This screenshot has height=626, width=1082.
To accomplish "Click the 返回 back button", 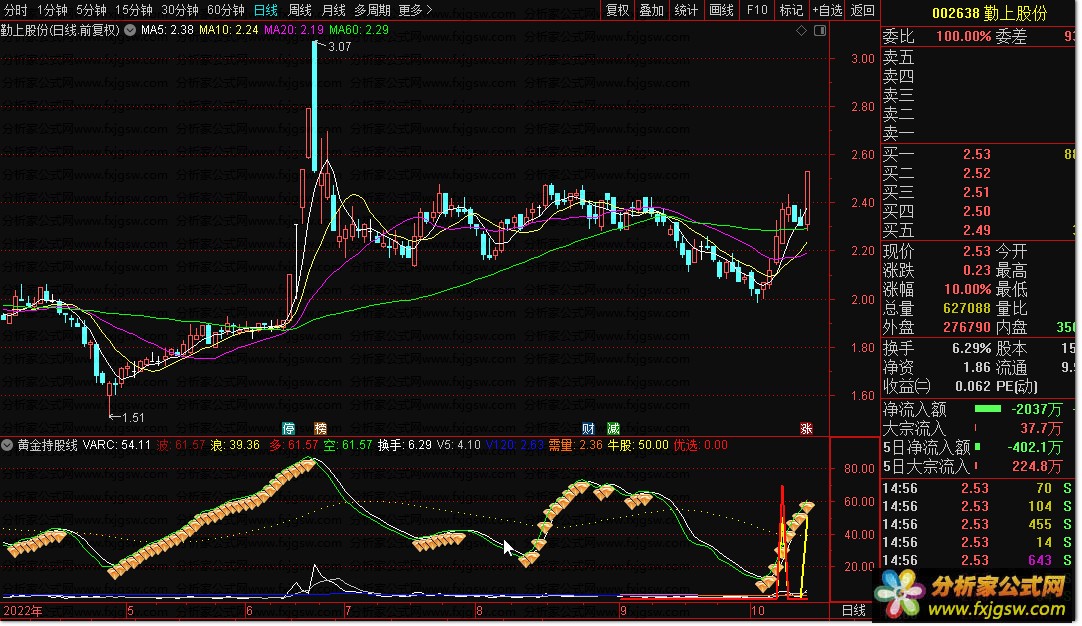I will 863,10.
